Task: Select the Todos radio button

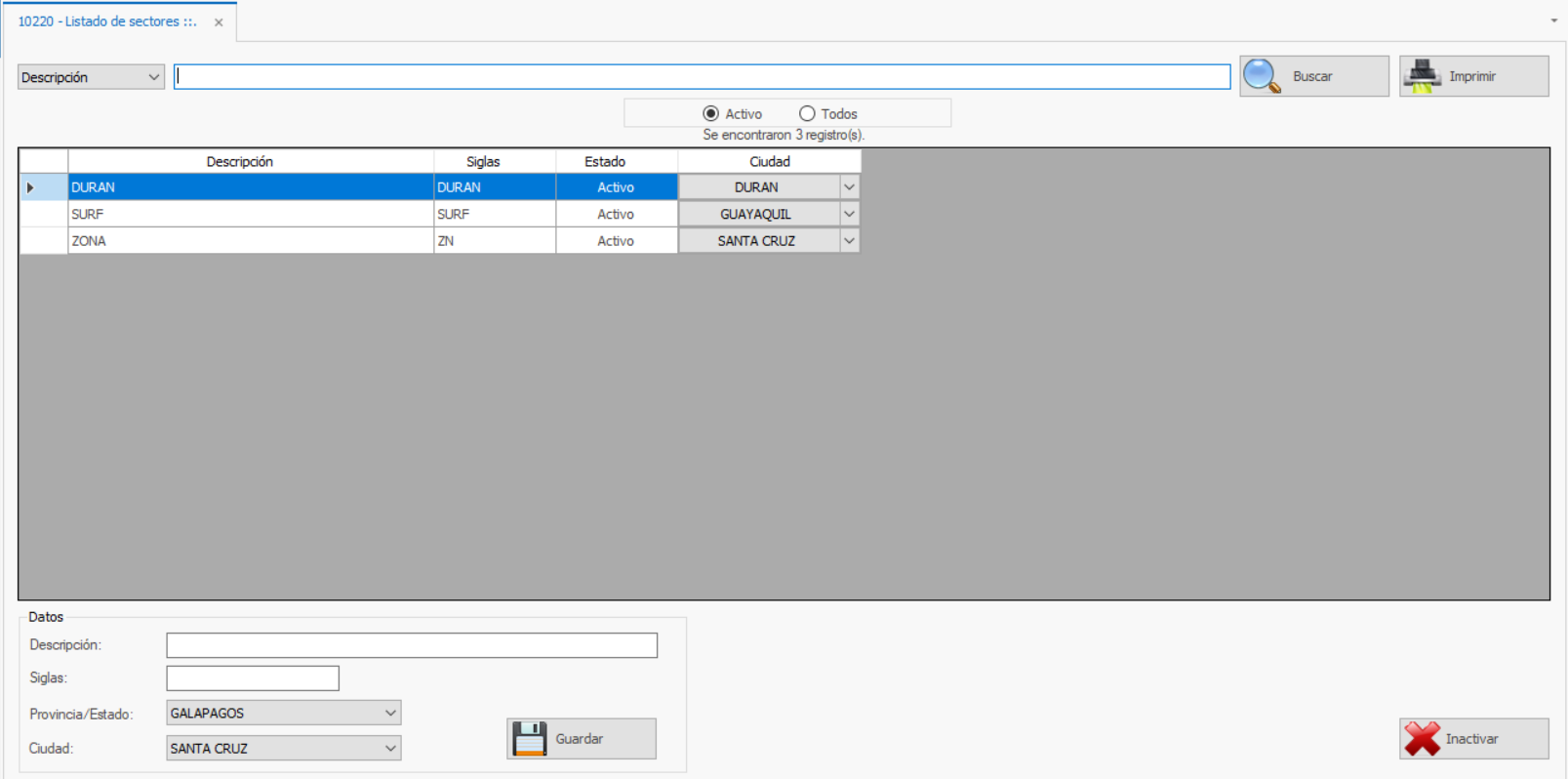Action: click(x=807, y=114)
